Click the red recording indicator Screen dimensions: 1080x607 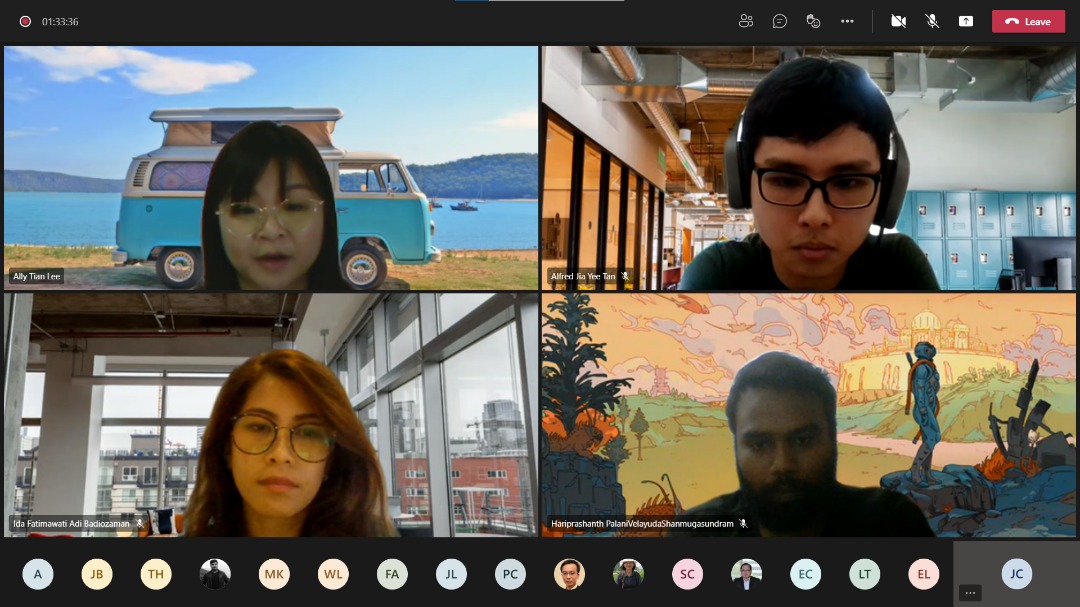25,21
